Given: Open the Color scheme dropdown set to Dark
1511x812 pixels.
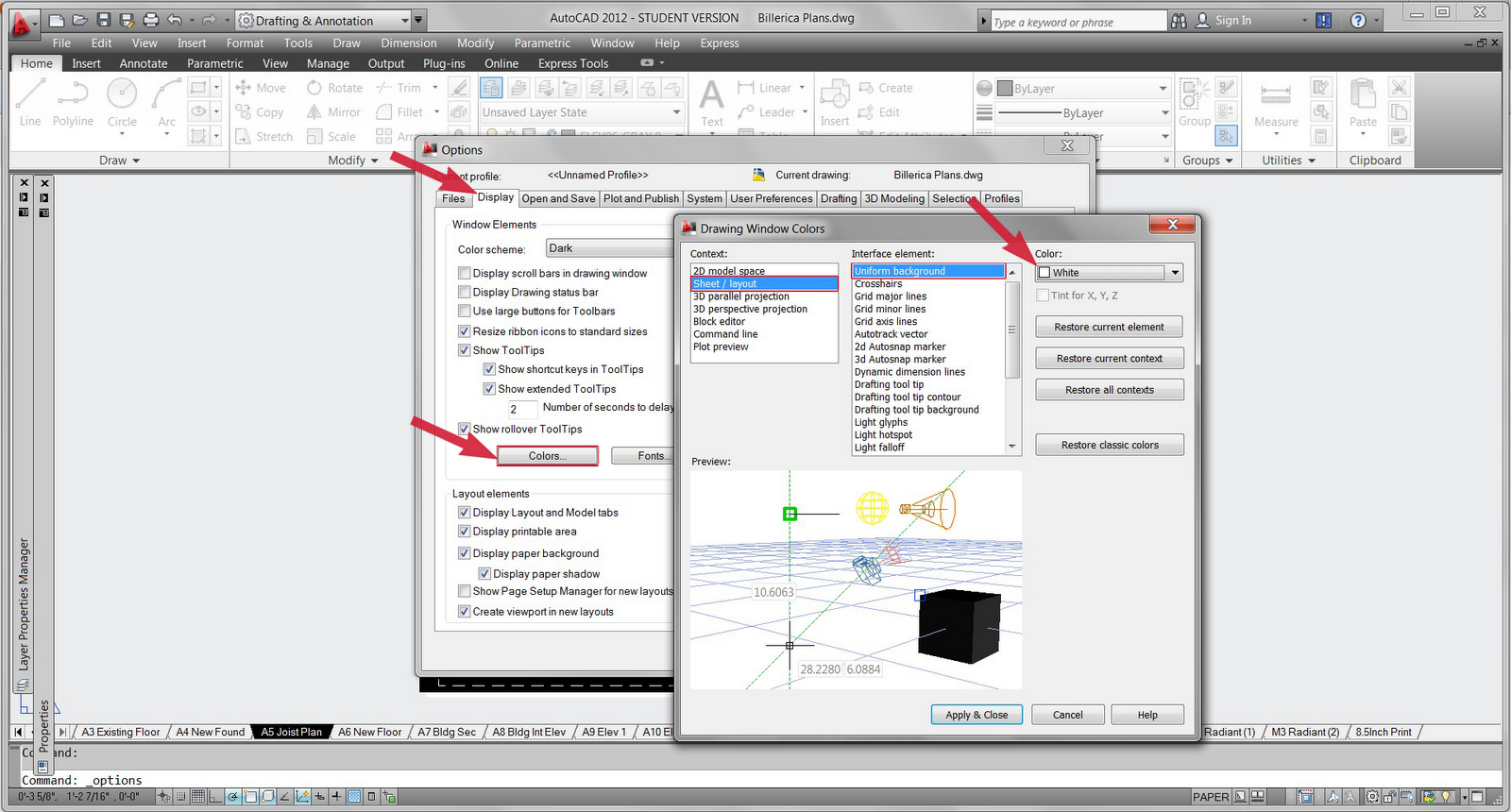Looking at the screenshot, I should [x=610, y=248].
